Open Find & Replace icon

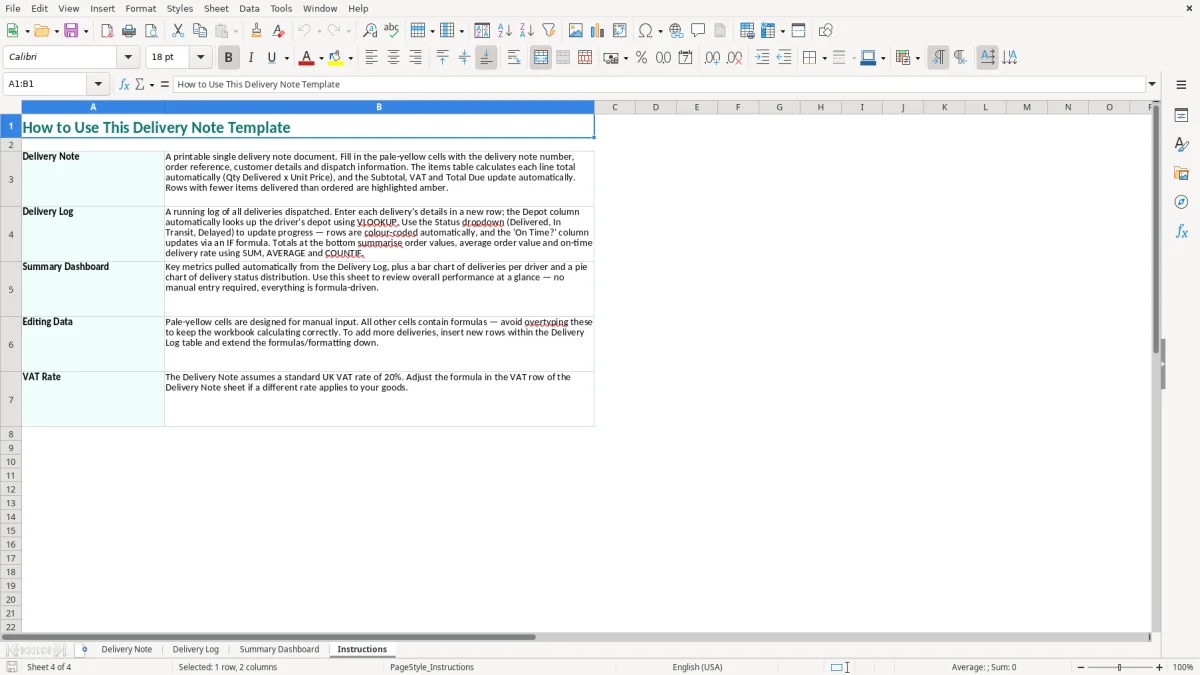370,31
